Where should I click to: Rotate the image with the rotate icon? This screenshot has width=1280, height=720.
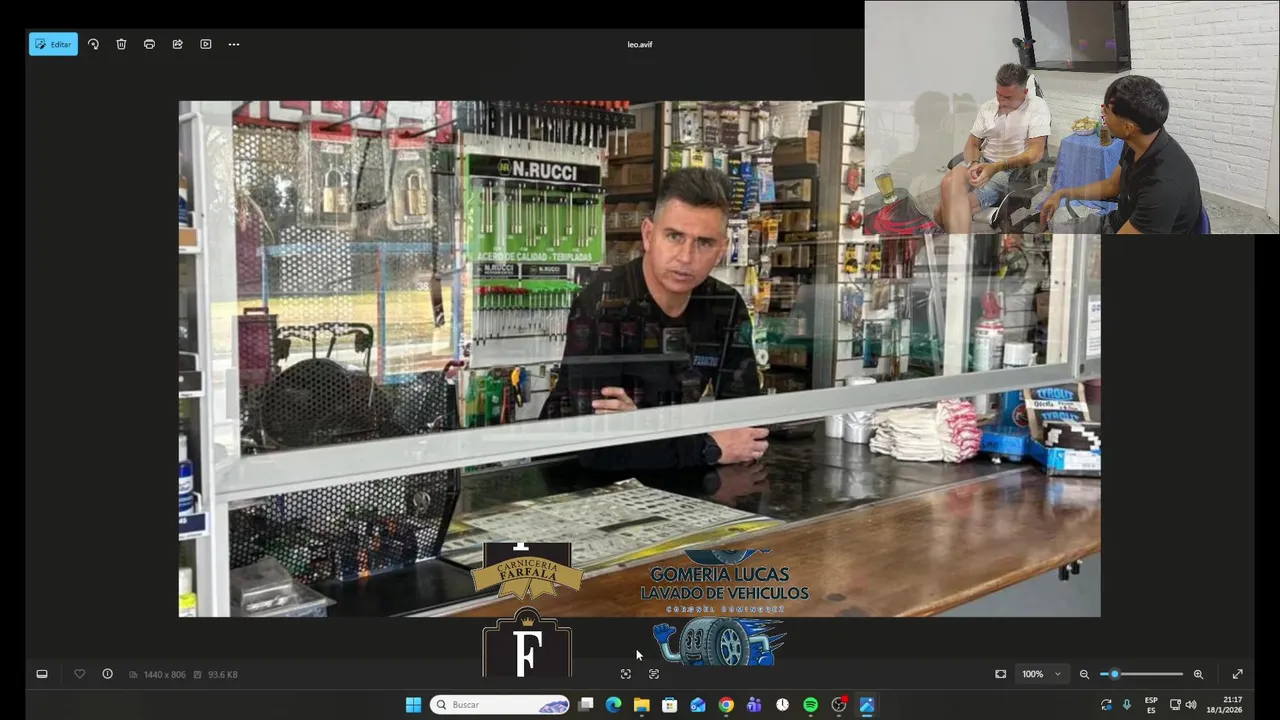(93, 44)
